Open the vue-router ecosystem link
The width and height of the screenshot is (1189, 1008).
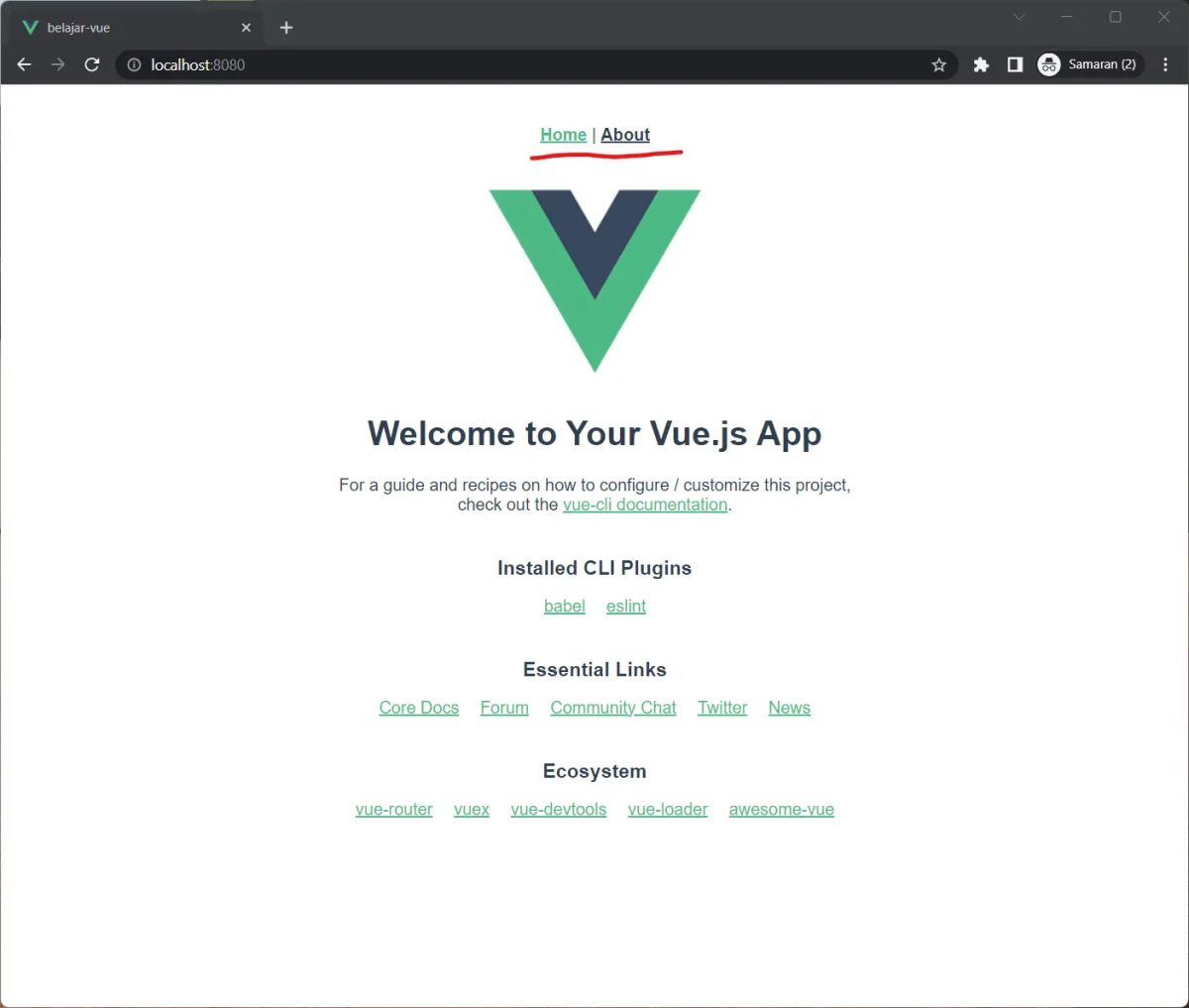(x=393, y=809)
